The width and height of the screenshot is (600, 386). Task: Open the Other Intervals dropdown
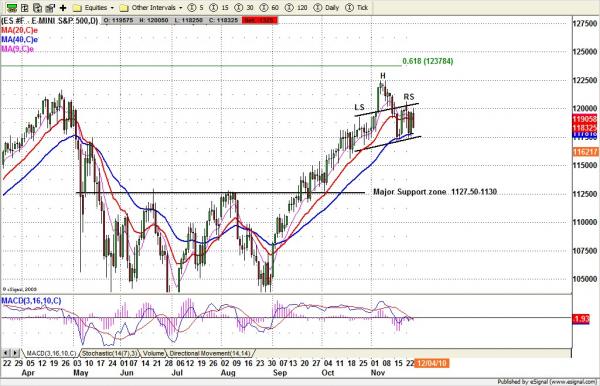(x=150, y=8)
